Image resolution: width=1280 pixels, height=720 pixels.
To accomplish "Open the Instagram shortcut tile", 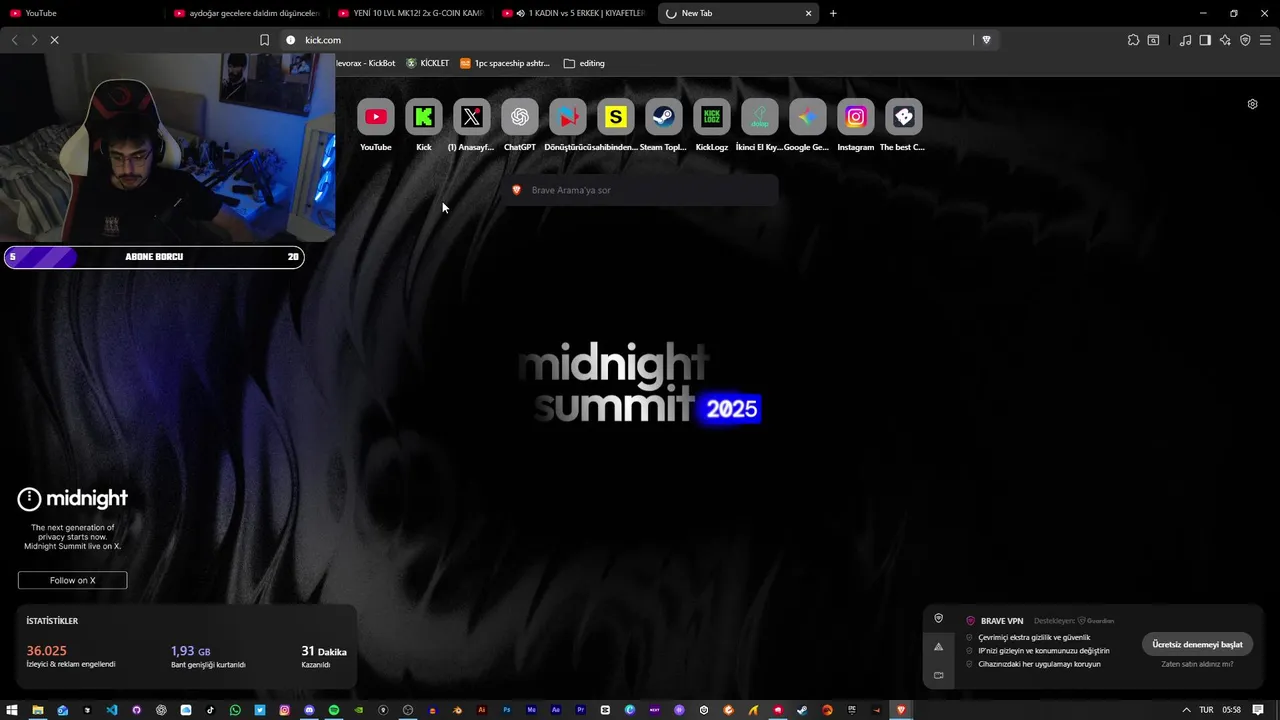I will point(856,117).
